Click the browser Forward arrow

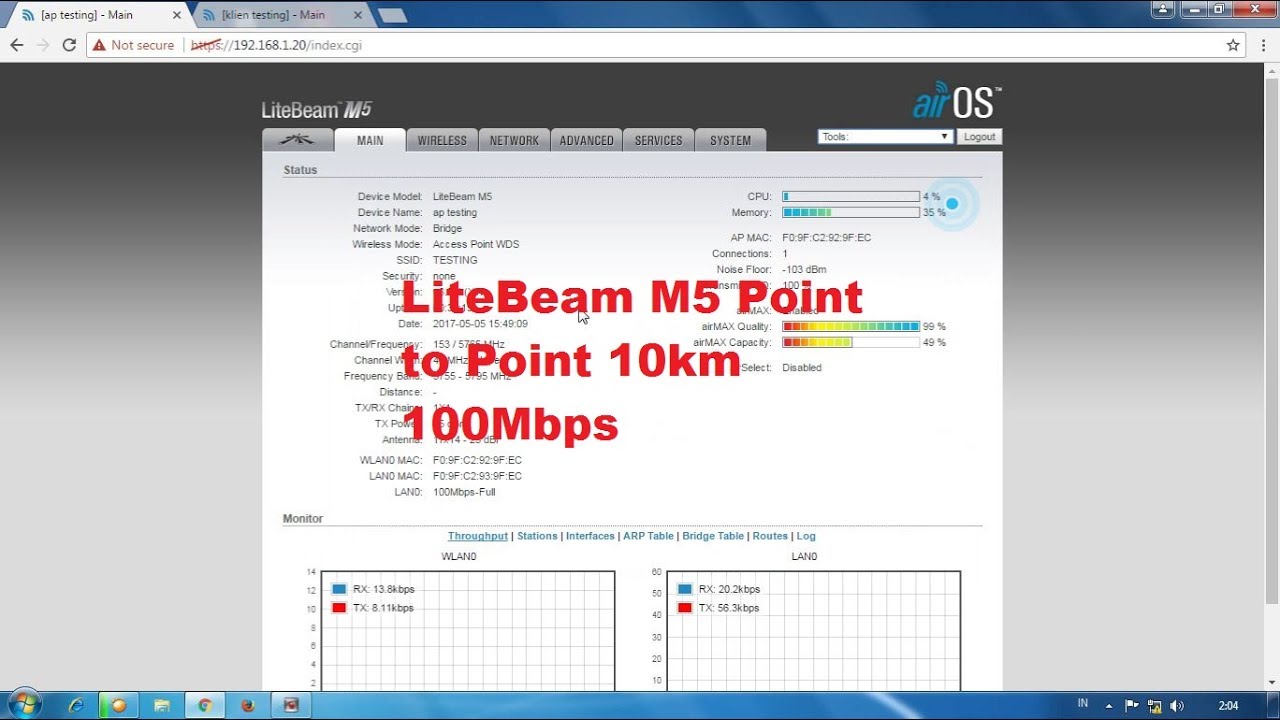(x=42, y=45)
